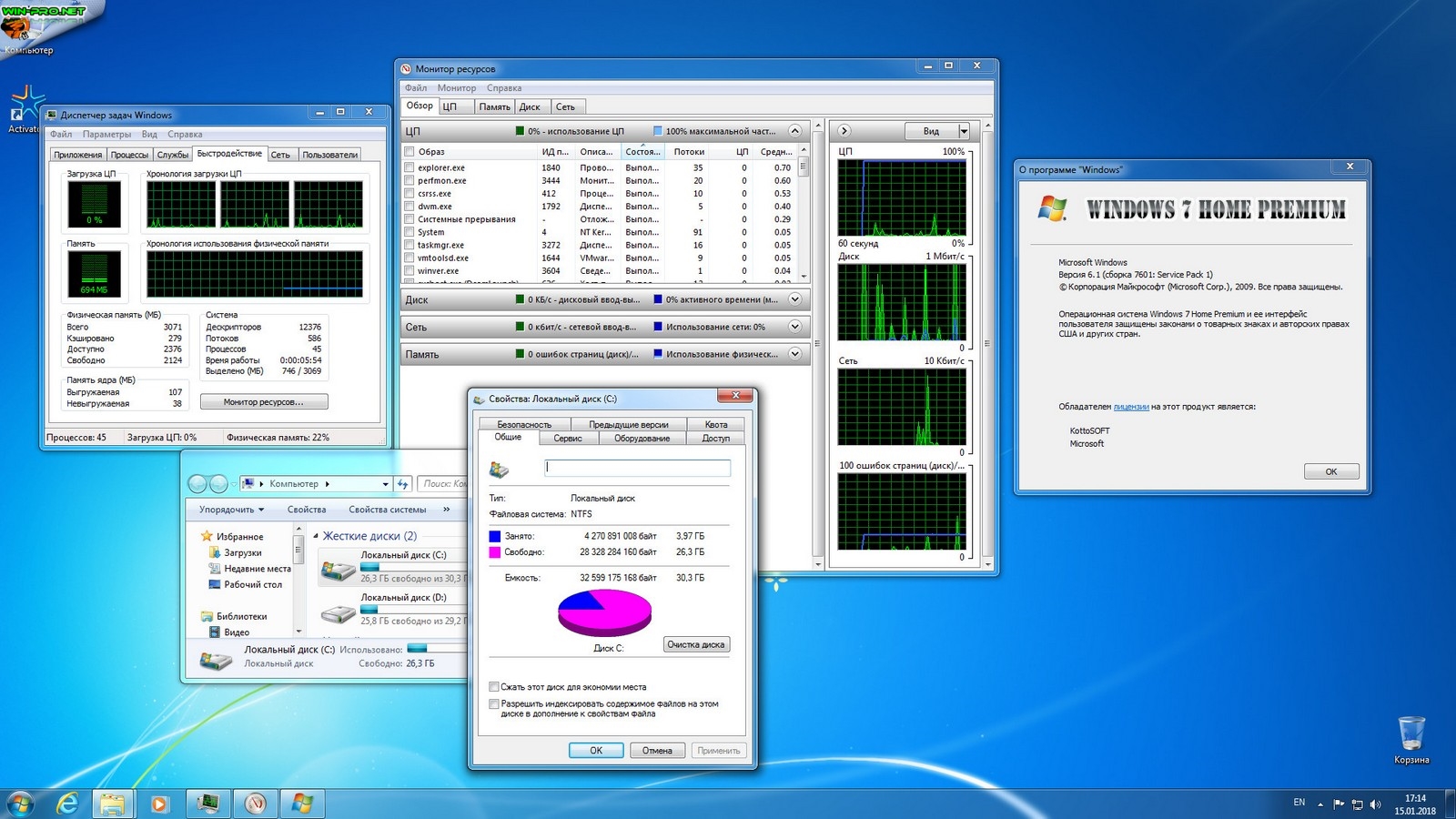Click the Resource Monitor gauge taskbar icon
This screenshot has height=819, width=1456.
point(256,804)
